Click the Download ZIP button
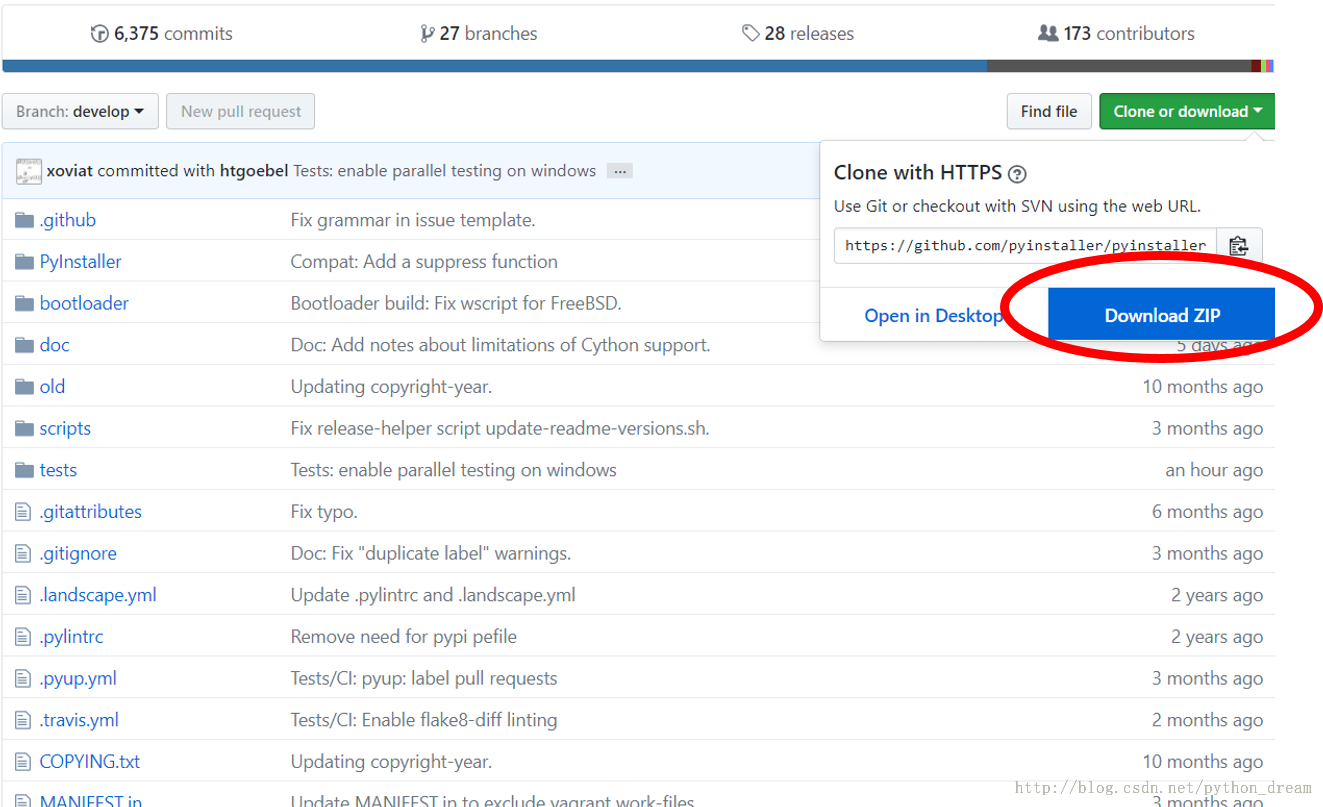The height and width of the screenshot is (807, 1323). [x=1162, y=315]
